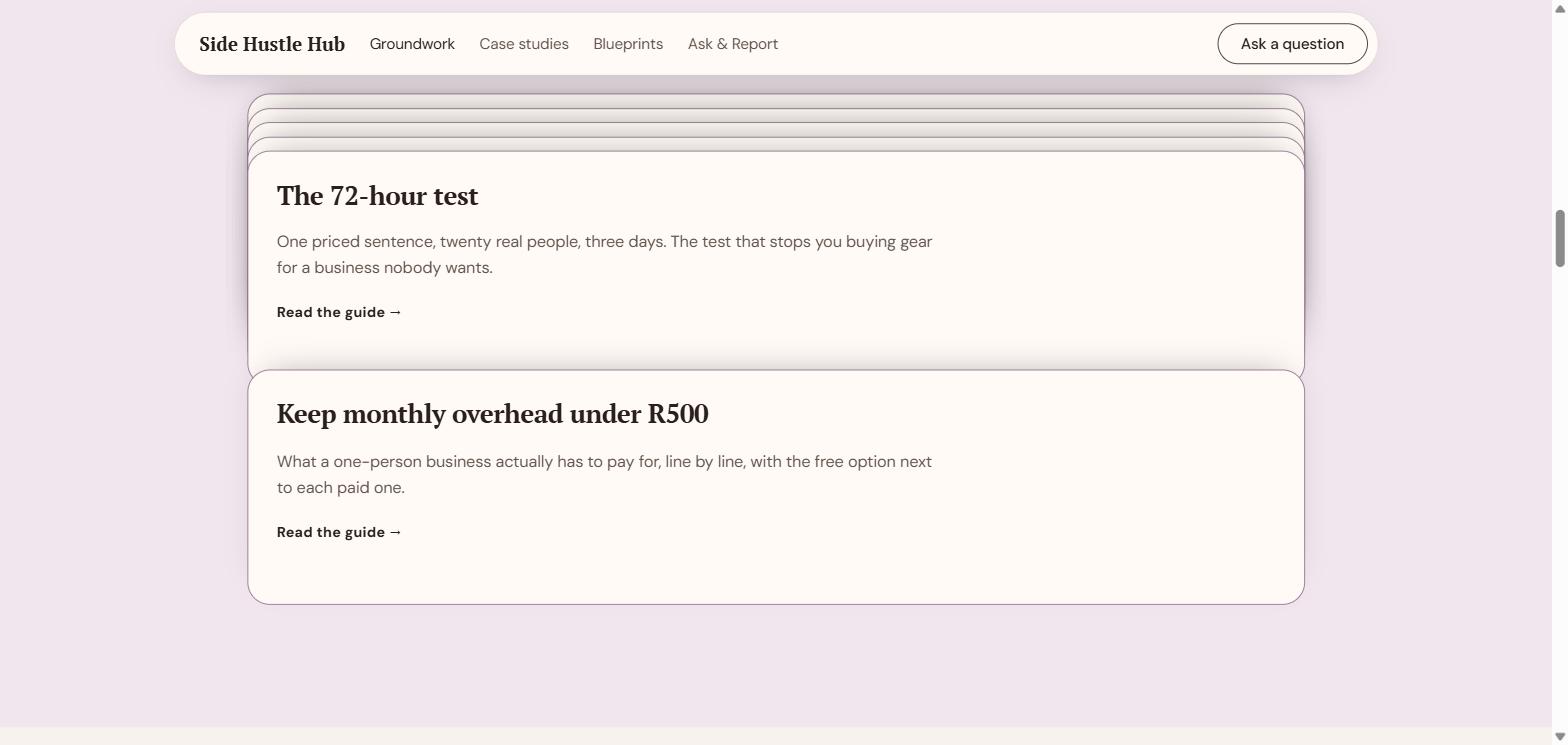The image size is (1568, 745).
Task: Read the guide for monthly overhead card
Action: 339,532
